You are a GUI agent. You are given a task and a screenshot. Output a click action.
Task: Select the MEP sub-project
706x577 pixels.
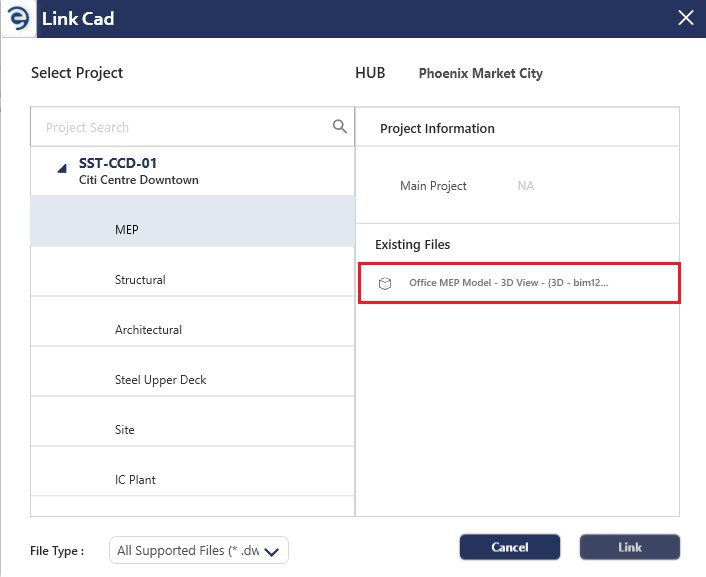pyautogui.click(x=193, y=221)
